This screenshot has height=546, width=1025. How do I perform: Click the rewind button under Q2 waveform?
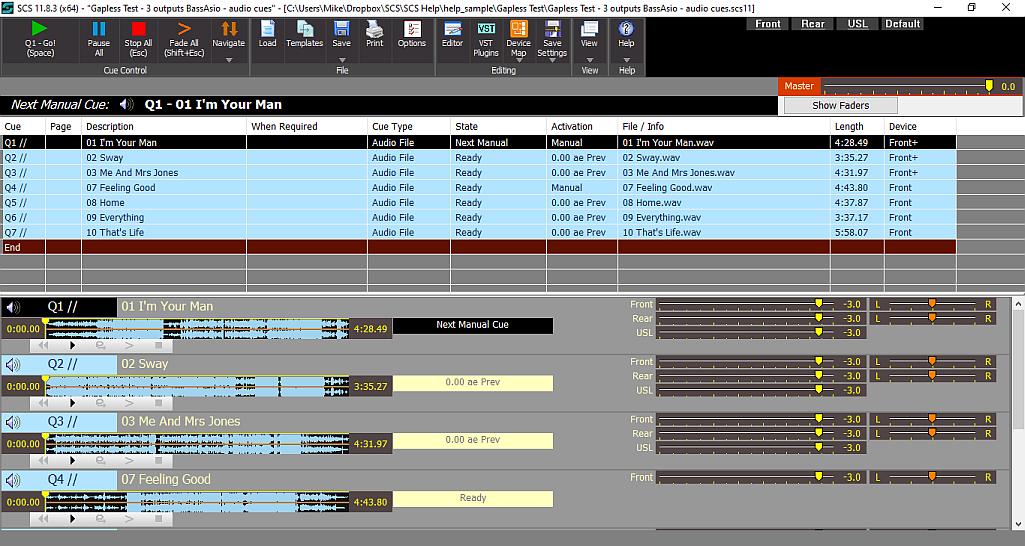pos(43,403)
